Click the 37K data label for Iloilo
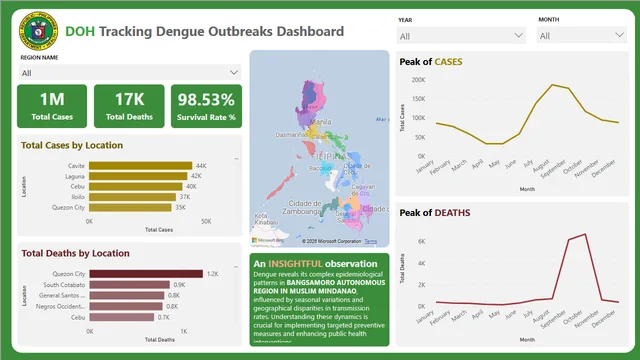The height and width of the screenshot is (360, 640). click(x=185, y=197)
